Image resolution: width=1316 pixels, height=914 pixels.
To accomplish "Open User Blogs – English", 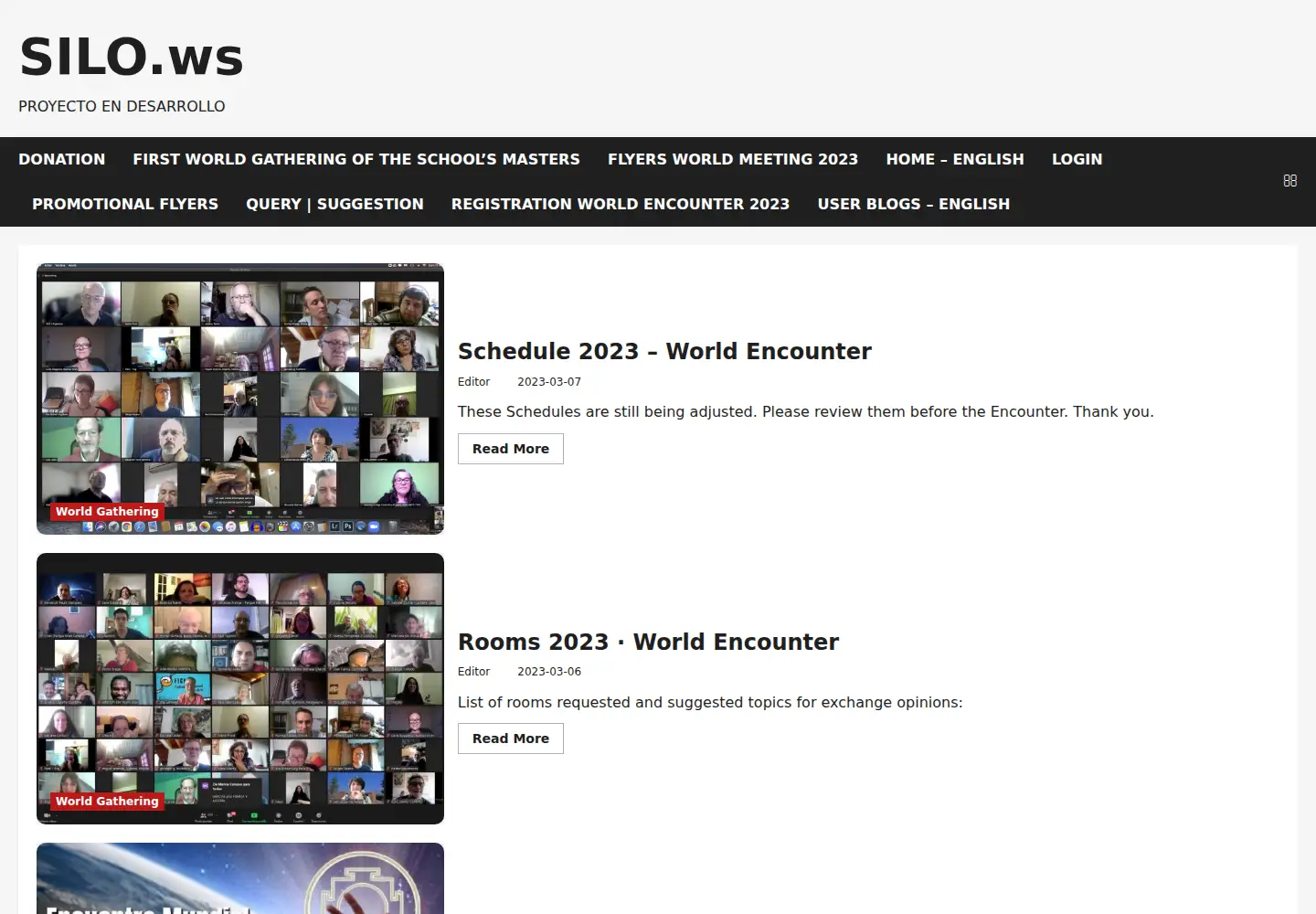I will pos(914,204).
